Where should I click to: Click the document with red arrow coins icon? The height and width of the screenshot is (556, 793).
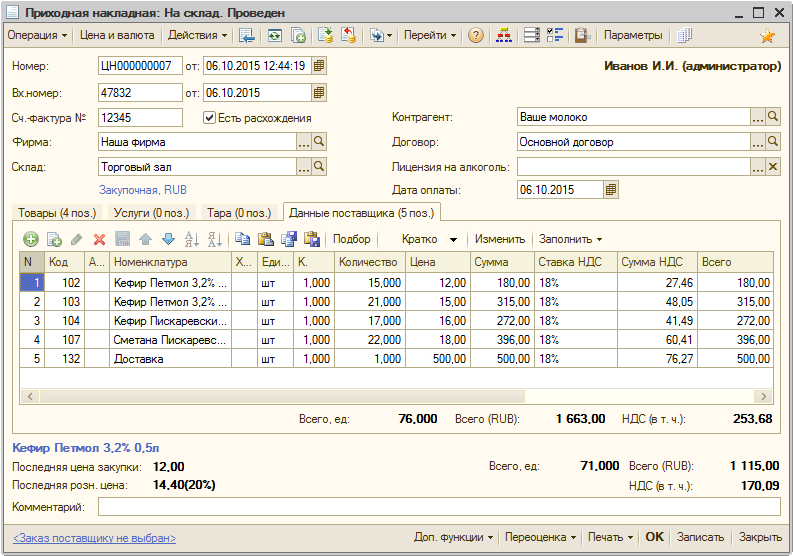tap(348, 35)
